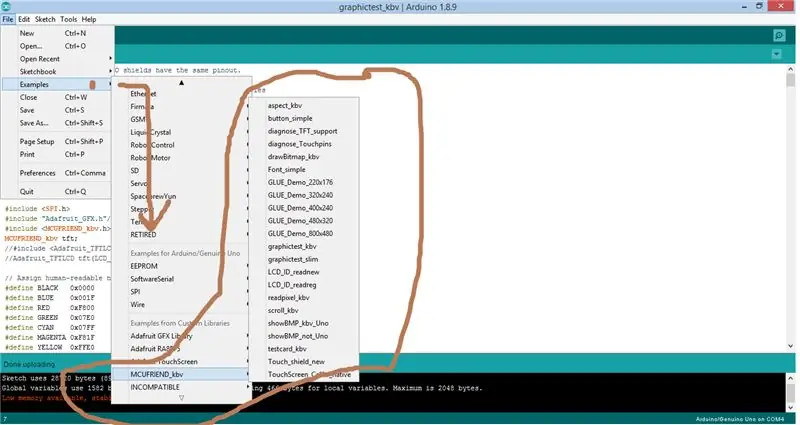Expand the INCOMPATIBLE examples submenu
The image size is (800, 425).
click(182, 387)
